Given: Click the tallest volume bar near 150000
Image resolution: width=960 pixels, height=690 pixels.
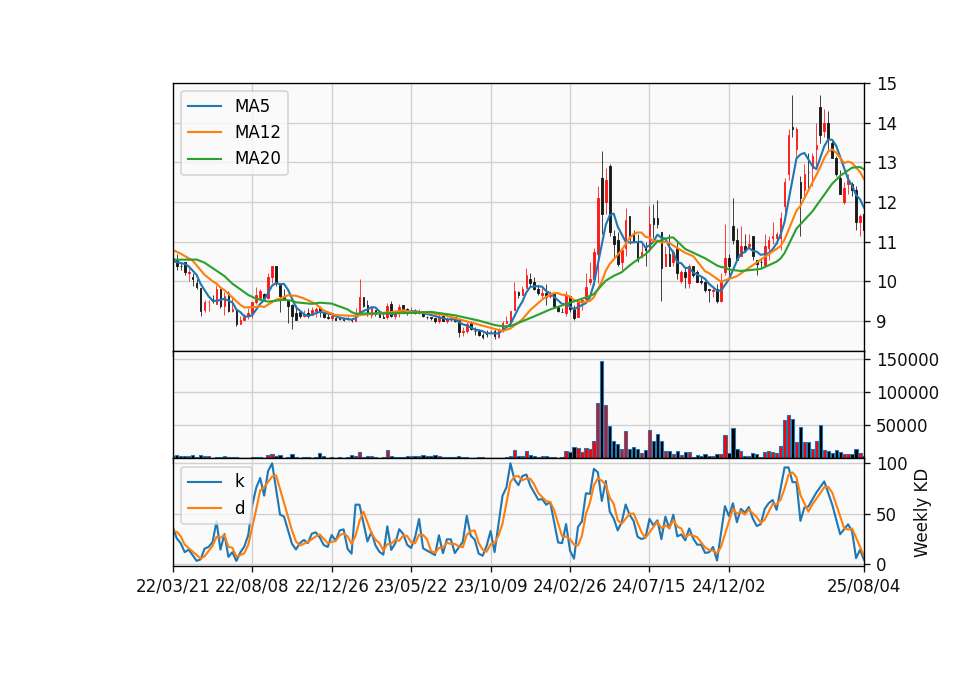Looking at the screenshot, I should click(x=602, y=410).
